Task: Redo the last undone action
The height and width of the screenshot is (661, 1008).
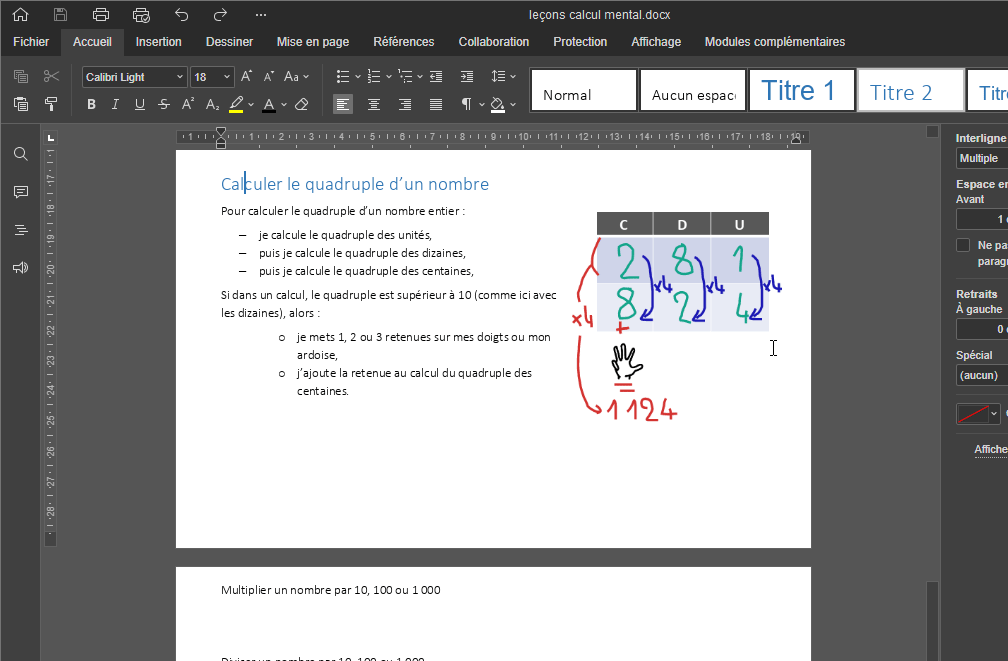Action: 220,15
